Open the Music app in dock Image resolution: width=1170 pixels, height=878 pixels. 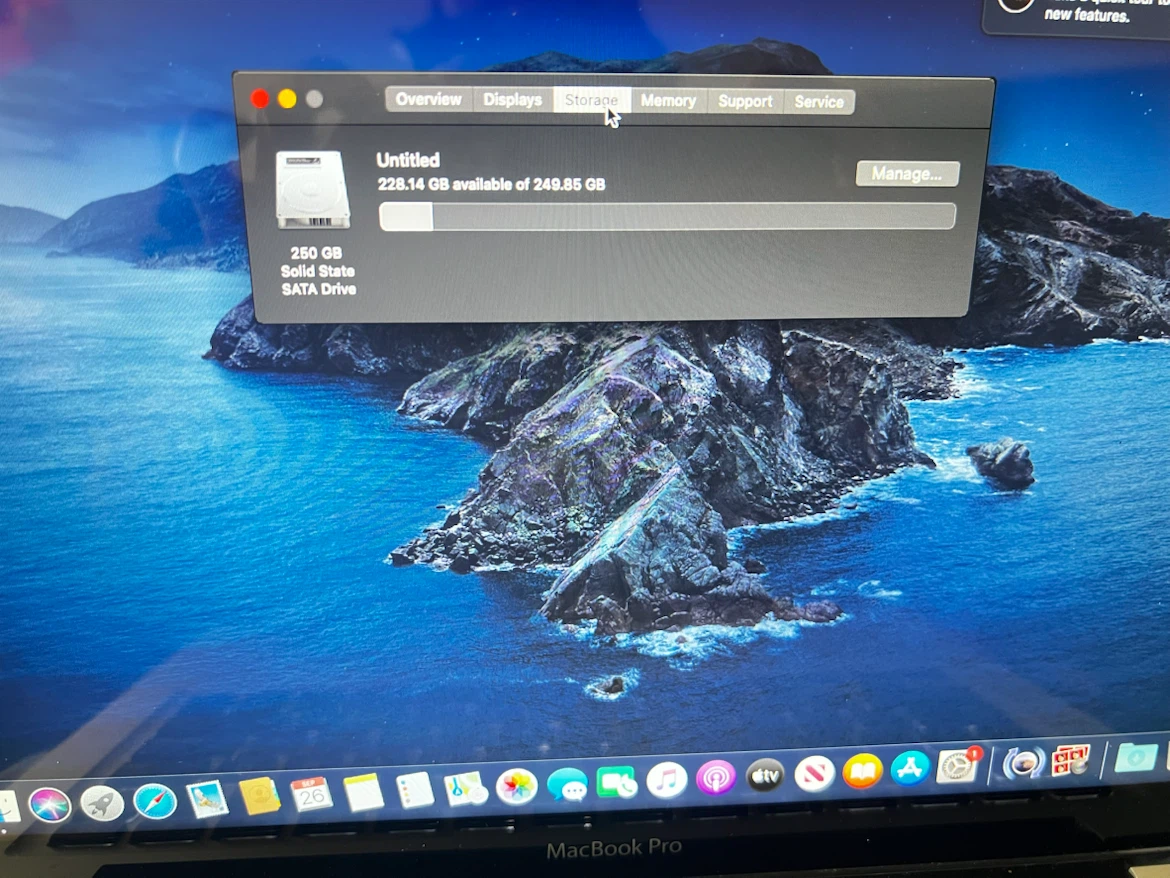coord(666,780)
